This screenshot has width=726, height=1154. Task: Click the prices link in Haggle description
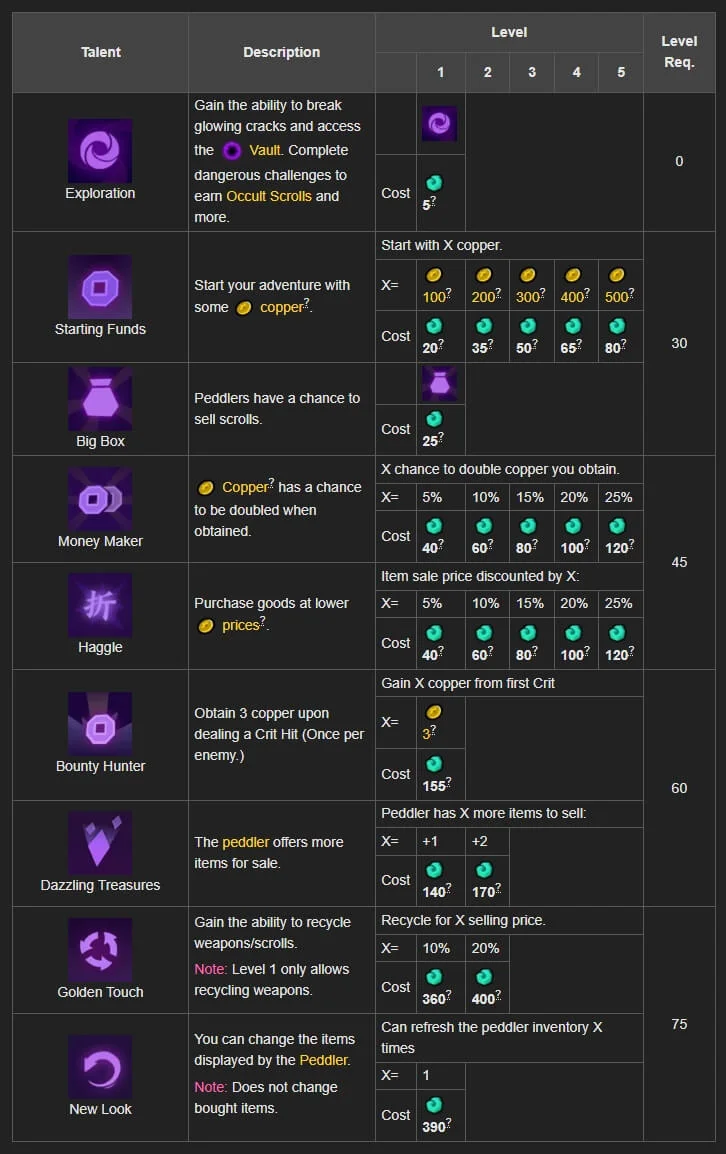tap(241, 625)
